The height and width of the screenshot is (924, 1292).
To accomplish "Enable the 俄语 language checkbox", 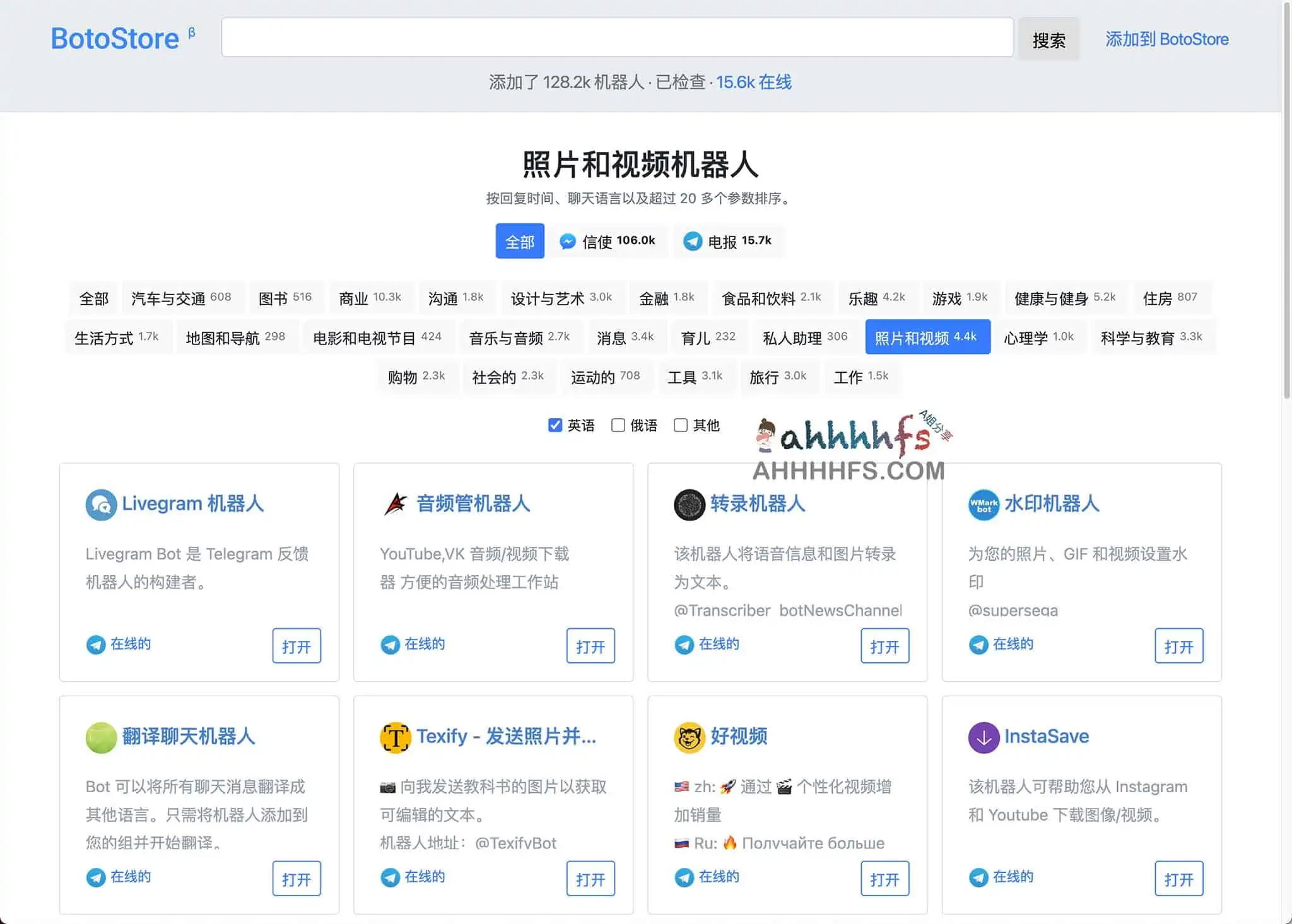I will tap(618, 425).
